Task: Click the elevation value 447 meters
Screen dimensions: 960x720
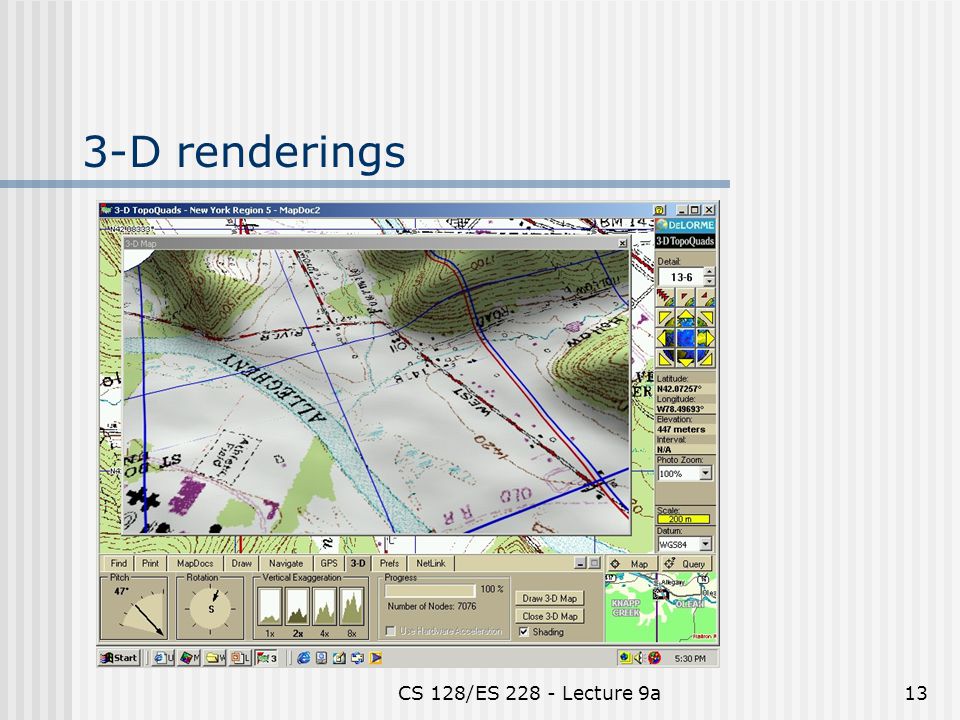Action: [681, 430]
